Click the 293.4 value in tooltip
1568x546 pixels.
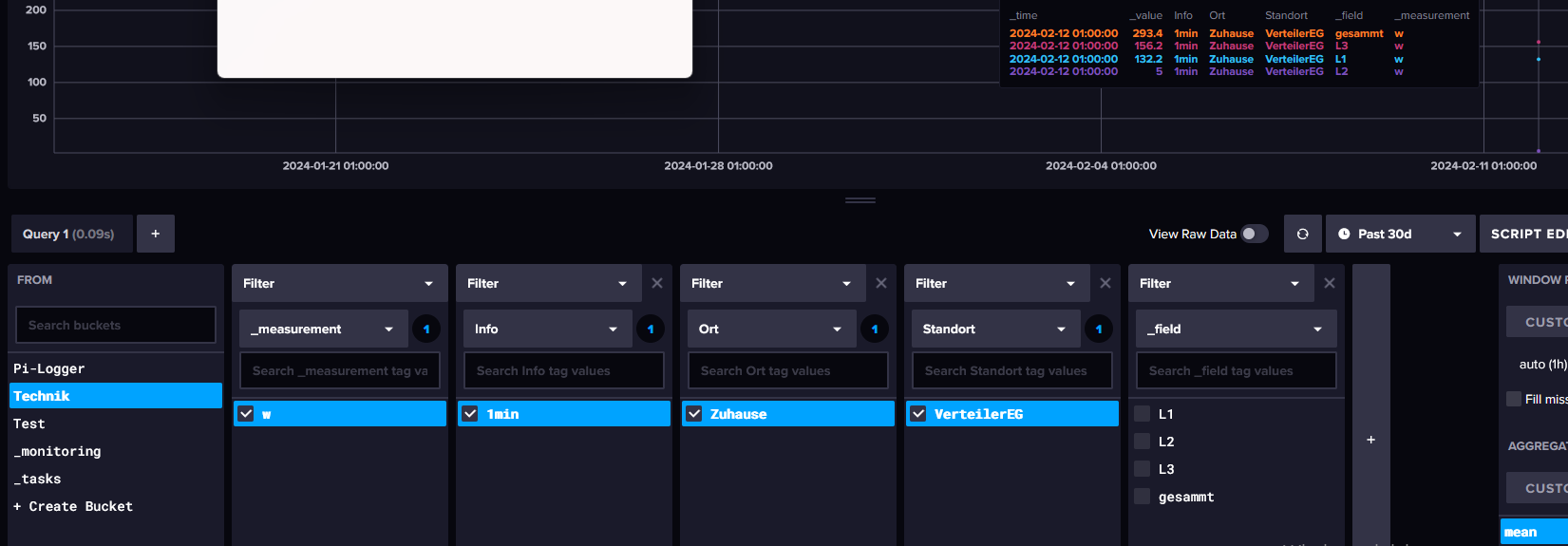1147,33
